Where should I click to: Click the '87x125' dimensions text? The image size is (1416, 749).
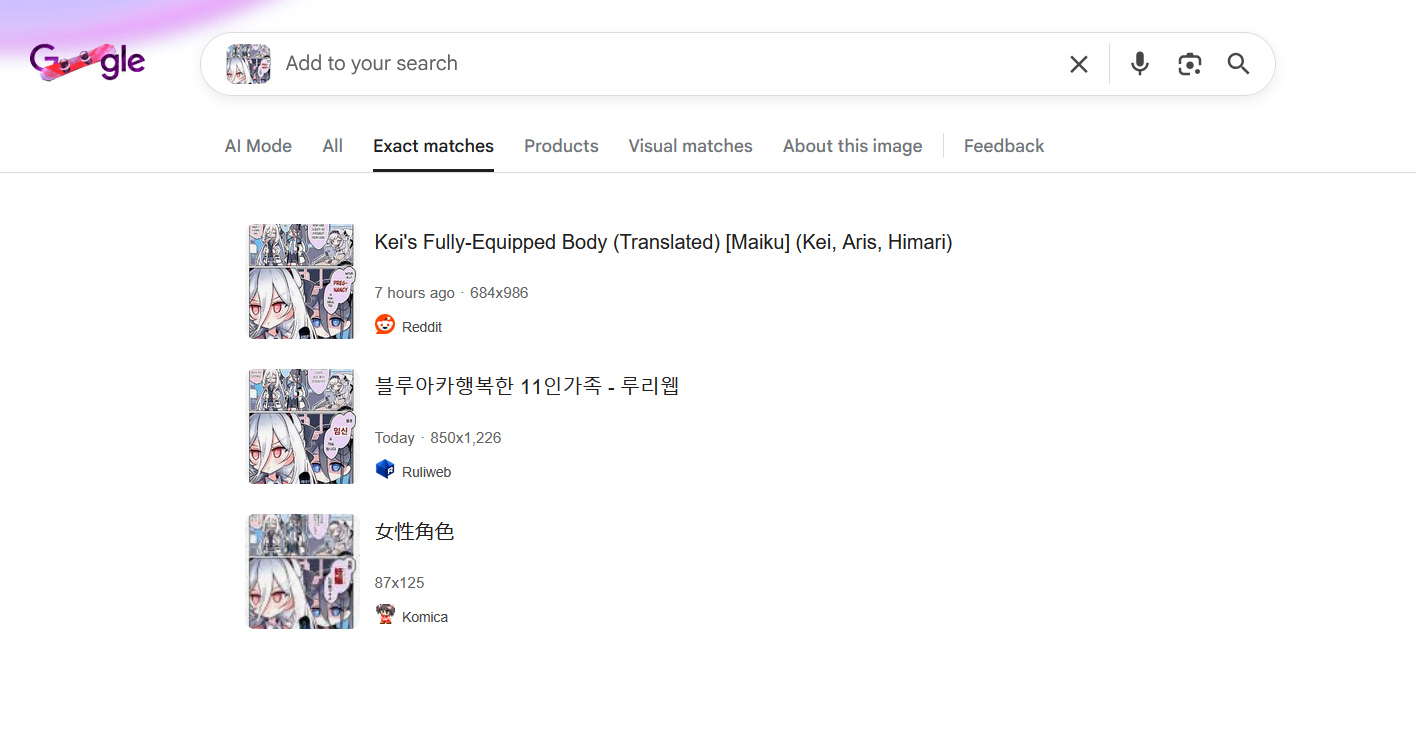[x=400, y=583]
